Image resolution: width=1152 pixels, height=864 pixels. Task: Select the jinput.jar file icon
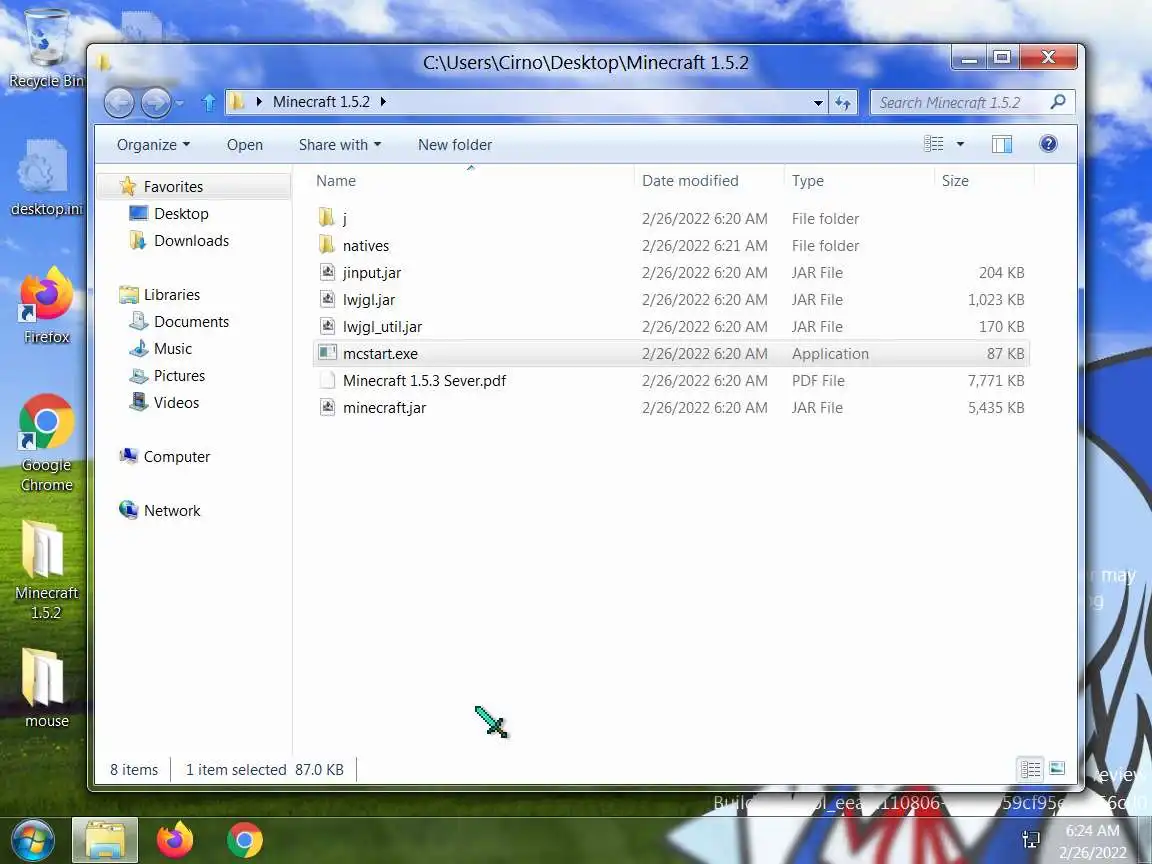[x=328, y=273]
